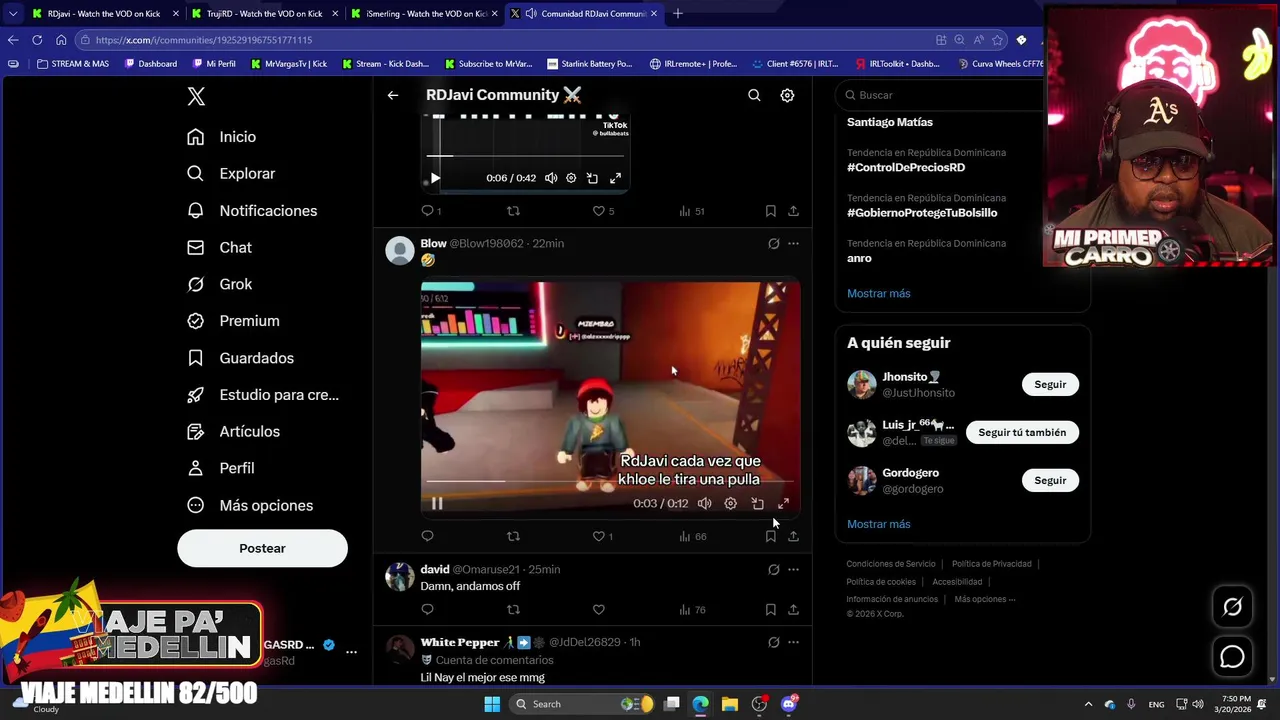This screenshot has height=720, width=1280.
Task: Toggle picture-in-picture on Blow's video
Action: point(757,503)
